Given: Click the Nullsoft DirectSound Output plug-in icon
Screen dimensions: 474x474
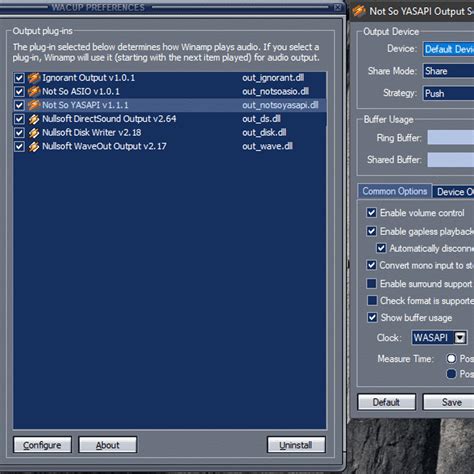Looking at the screenshot, I should pyautogui.click(x=34, y=119).
